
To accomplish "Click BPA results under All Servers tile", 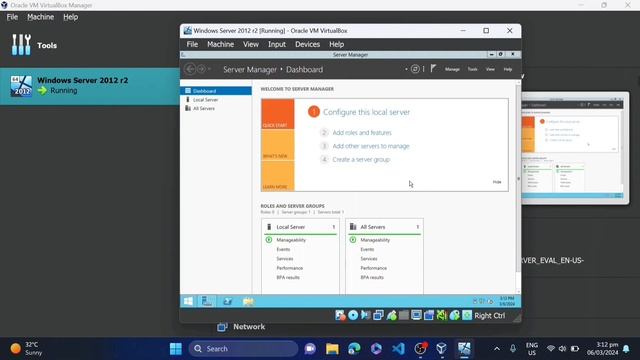I will 372,278.
